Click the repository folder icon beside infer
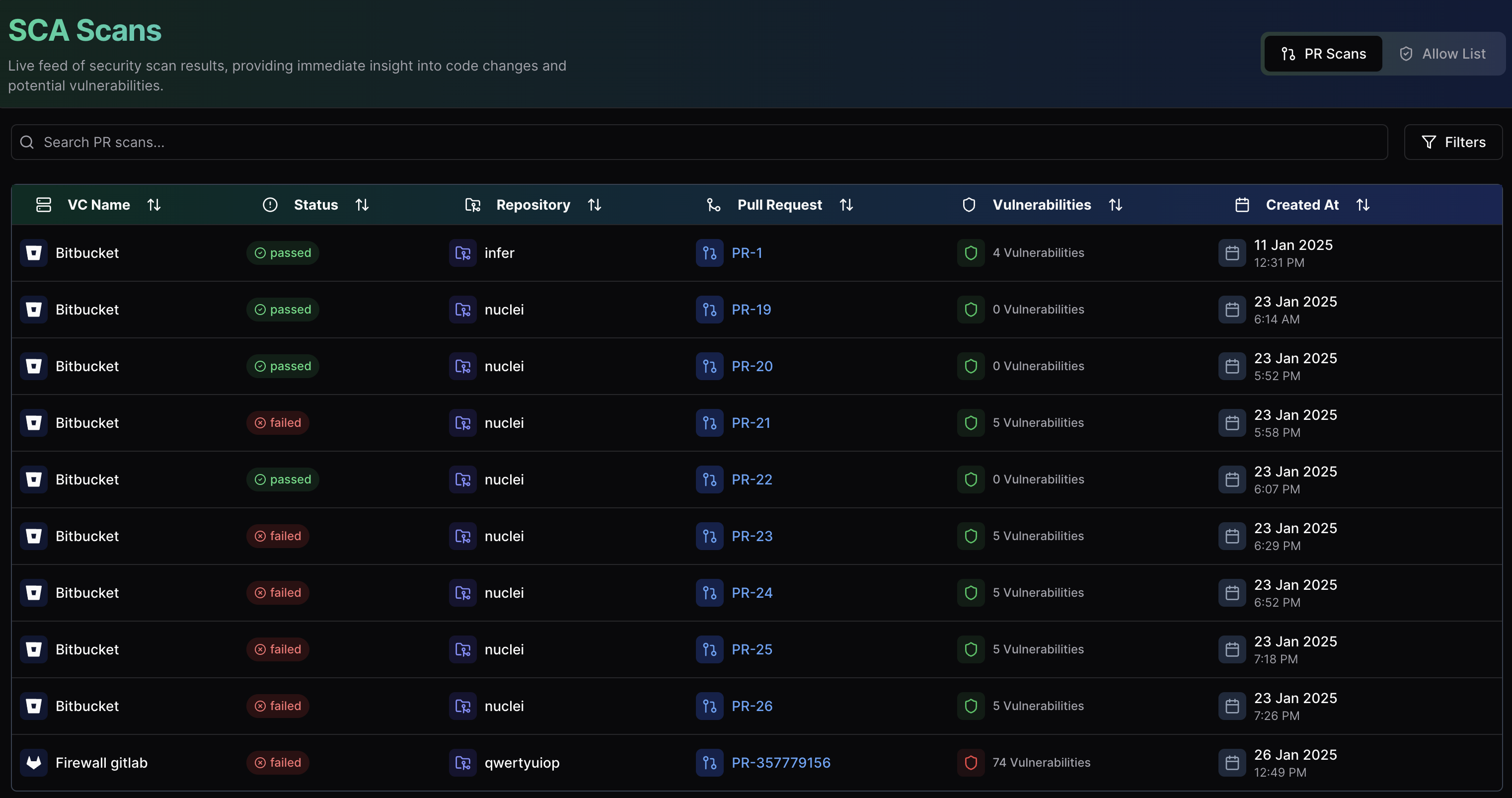Image resolution: width=1512 pixels, height=798 pixels. click(x=462, y=253)
